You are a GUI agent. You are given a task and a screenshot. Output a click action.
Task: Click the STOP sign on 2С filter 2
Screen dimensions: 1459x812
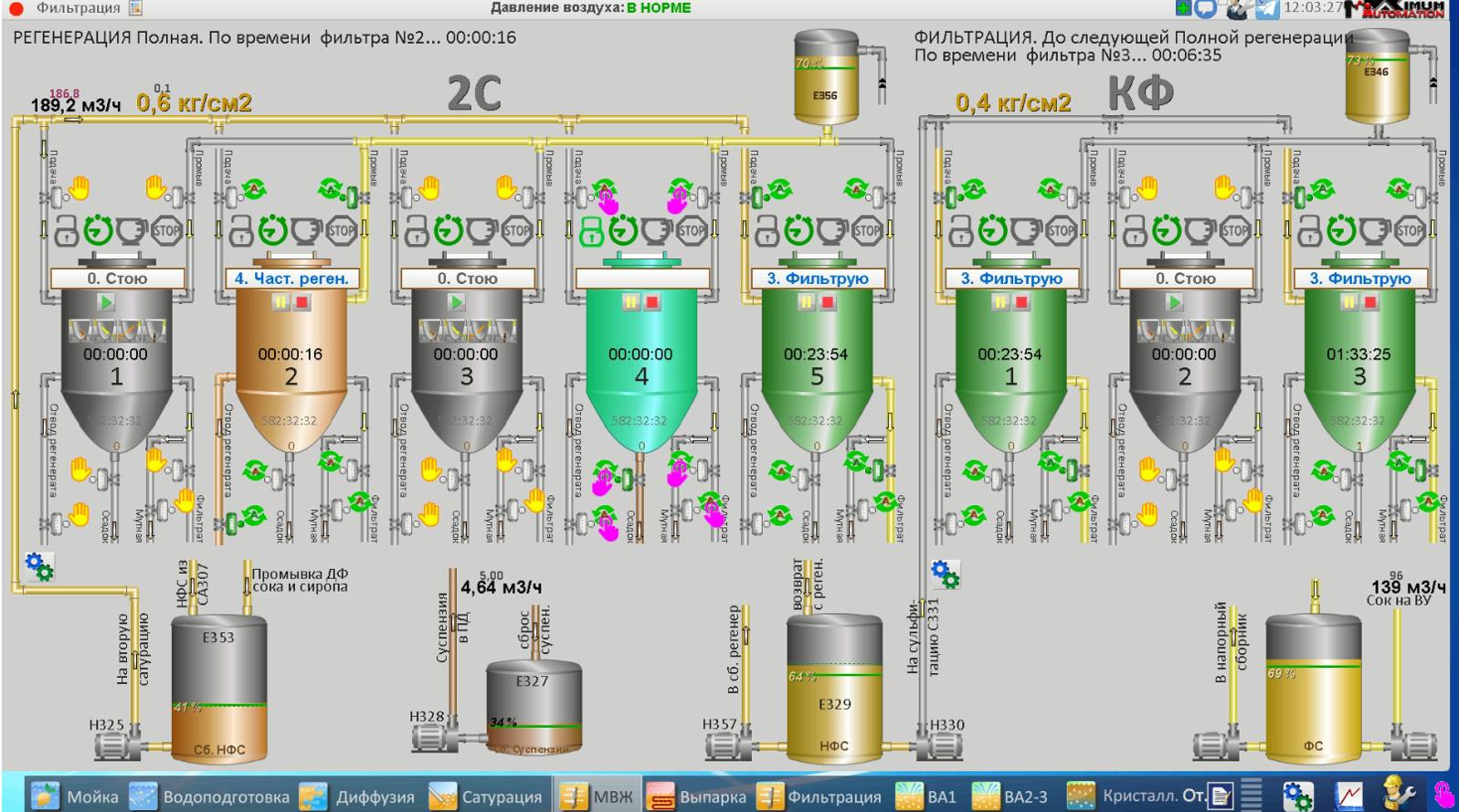(341, 230)
